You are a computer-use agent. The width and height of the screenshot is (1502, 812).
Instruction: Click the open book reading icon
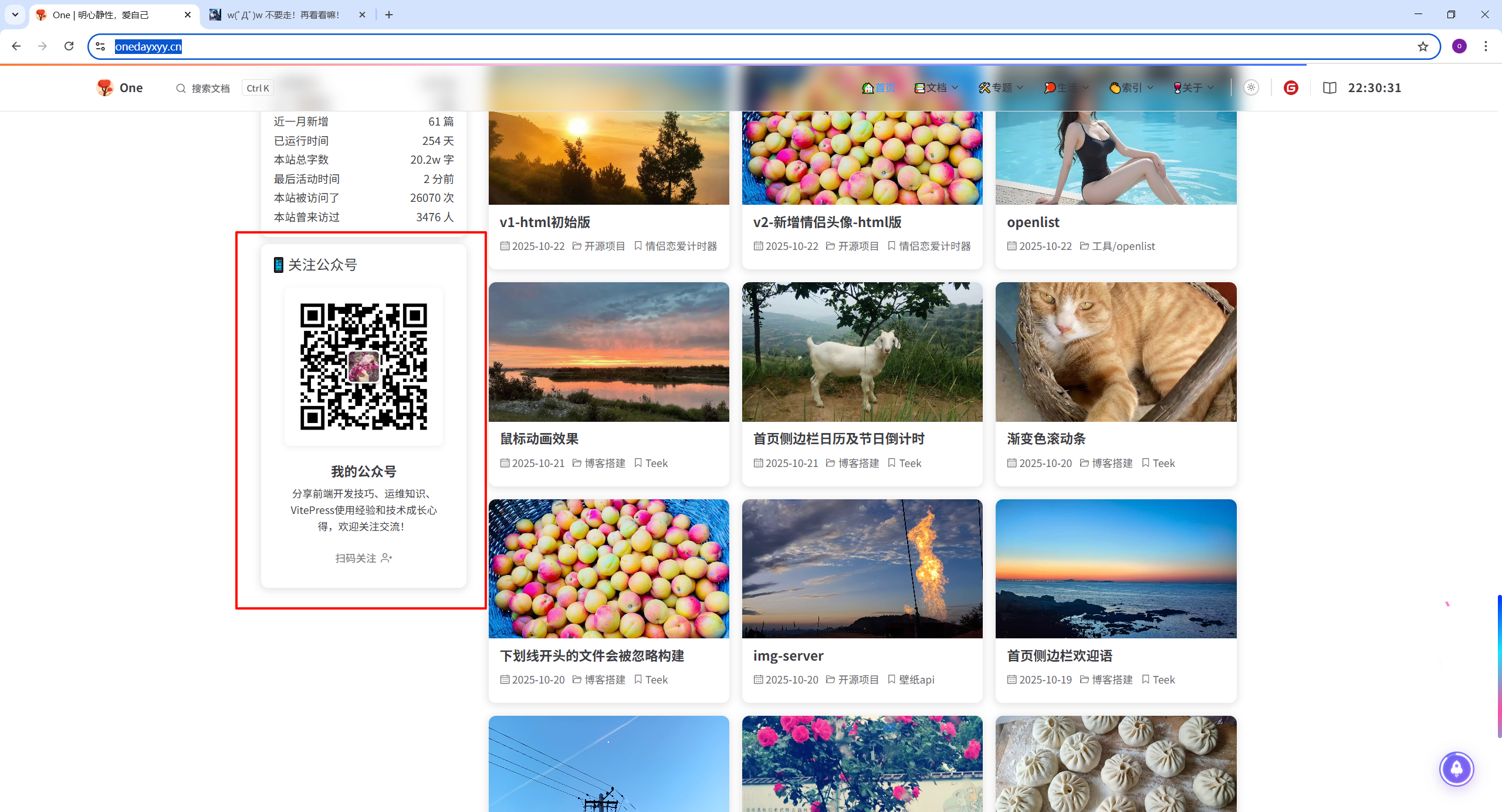tap(1330, 88)
